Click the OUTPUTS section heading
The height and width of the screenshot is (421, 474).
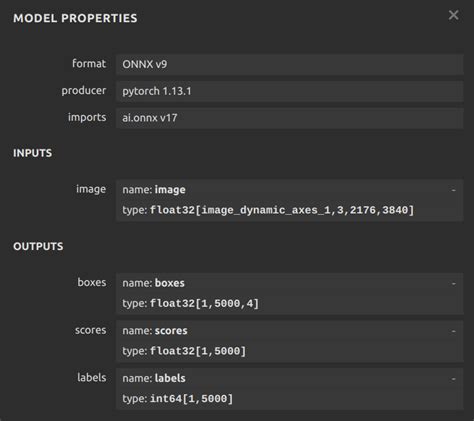(x=38, y=246)
